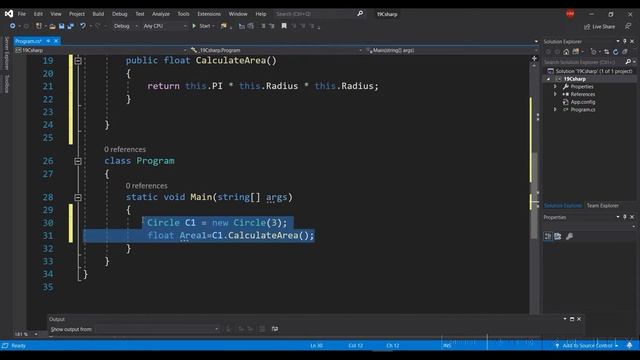Click in the Search Solution Explorer field
This screenshot has width=640, height=360.
coord(583,62)
